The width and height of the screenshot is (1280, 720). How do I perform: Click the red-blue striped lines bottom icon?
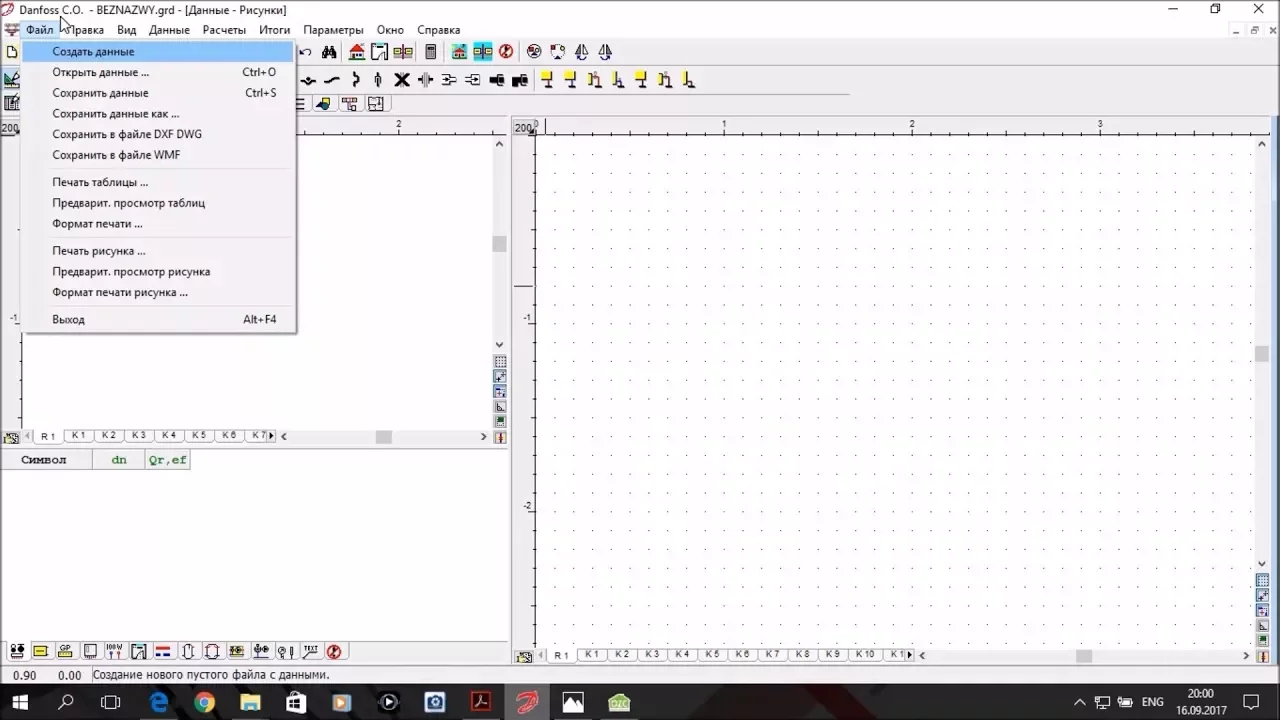163,651
